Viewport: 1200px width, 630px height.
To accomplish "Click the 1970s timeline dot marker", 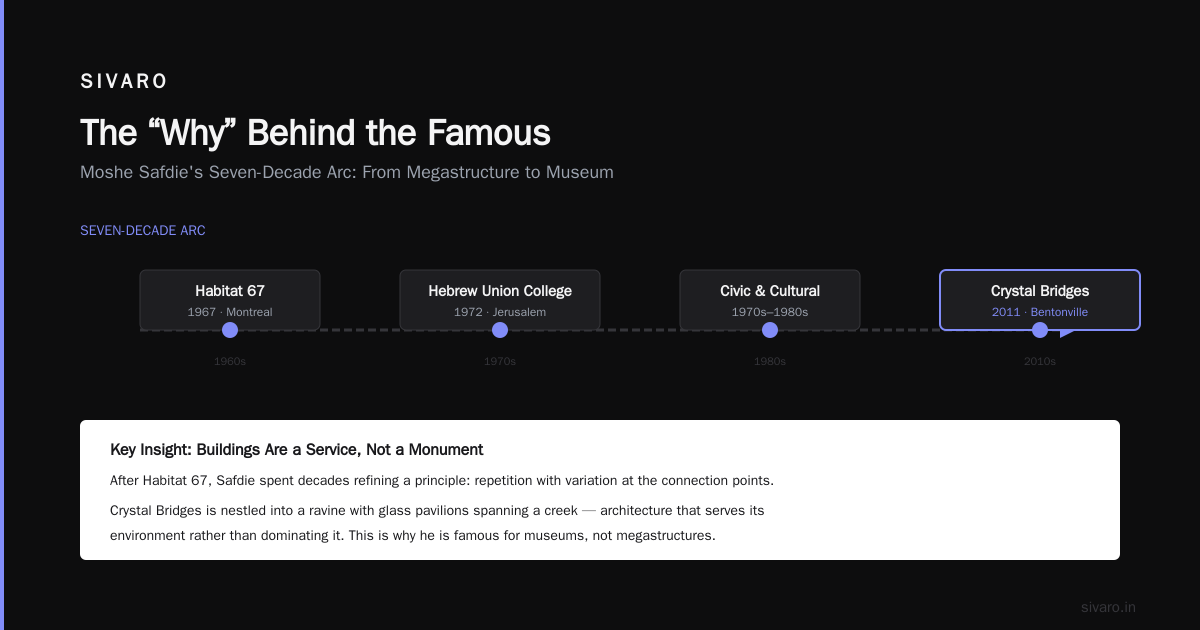I will (x=500, y=330).
